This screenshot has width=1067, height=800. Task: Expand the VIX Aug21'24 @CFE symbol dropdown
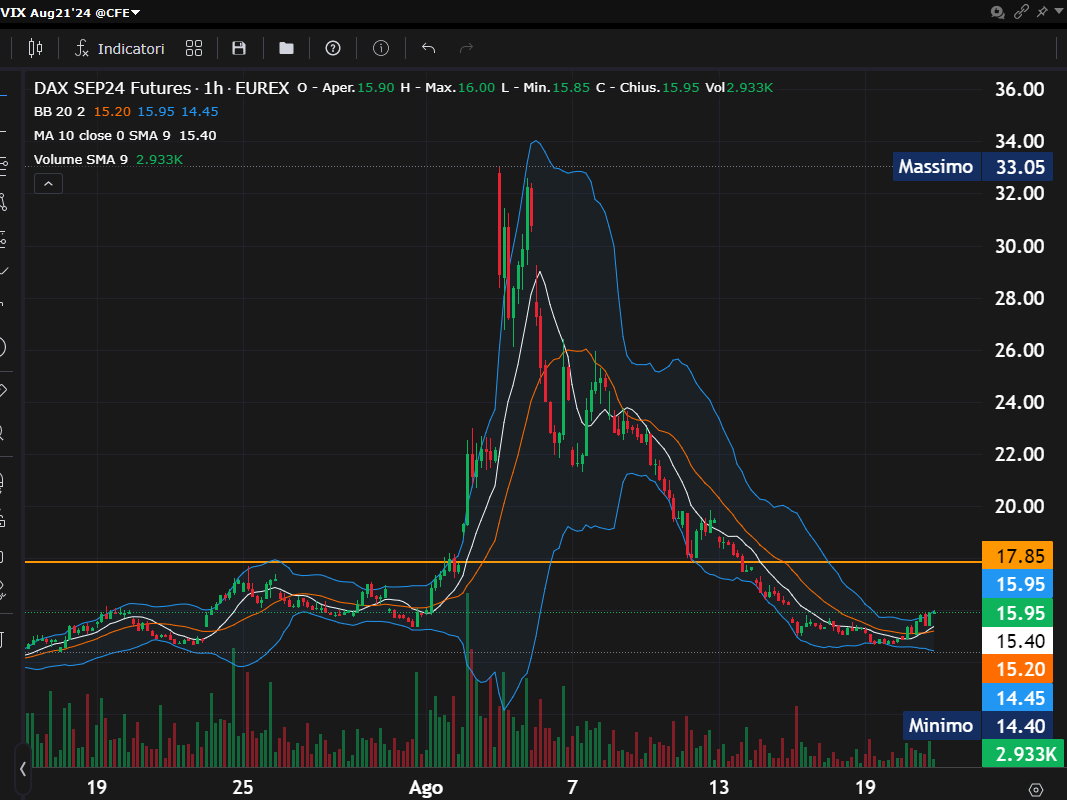[136, 12]
